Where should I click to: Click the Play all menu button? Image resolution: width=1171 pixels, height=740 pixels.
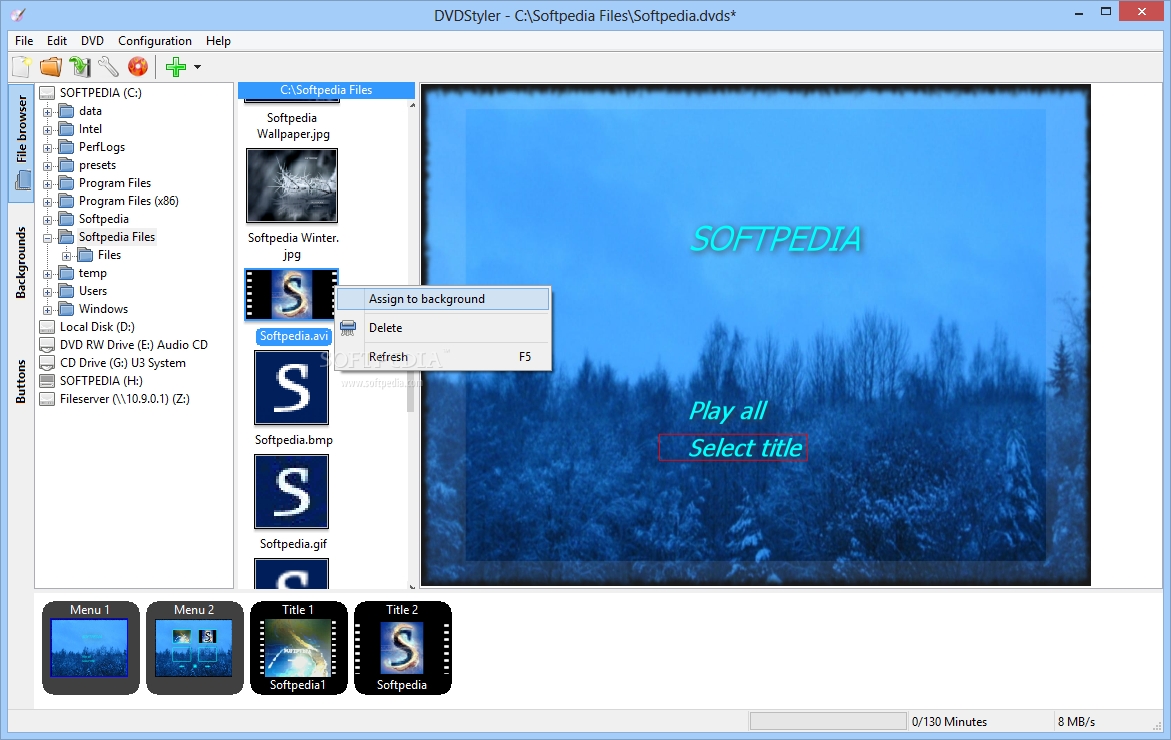(x=728, y=411)
